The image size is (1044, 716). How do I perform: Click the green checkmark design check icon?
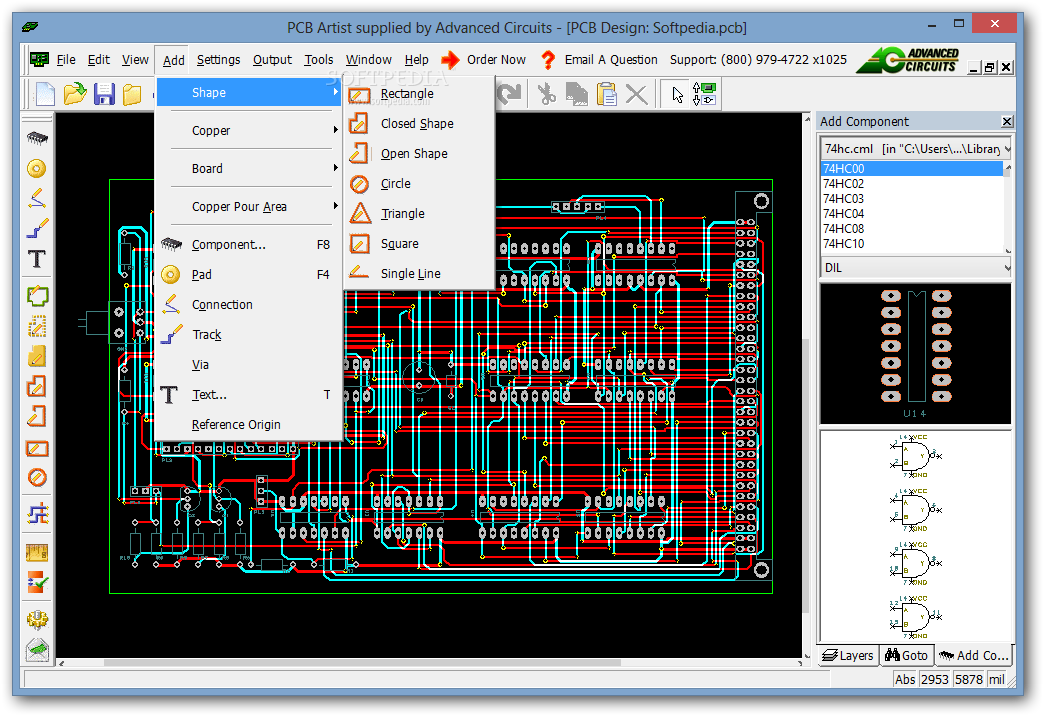point(37,582)
